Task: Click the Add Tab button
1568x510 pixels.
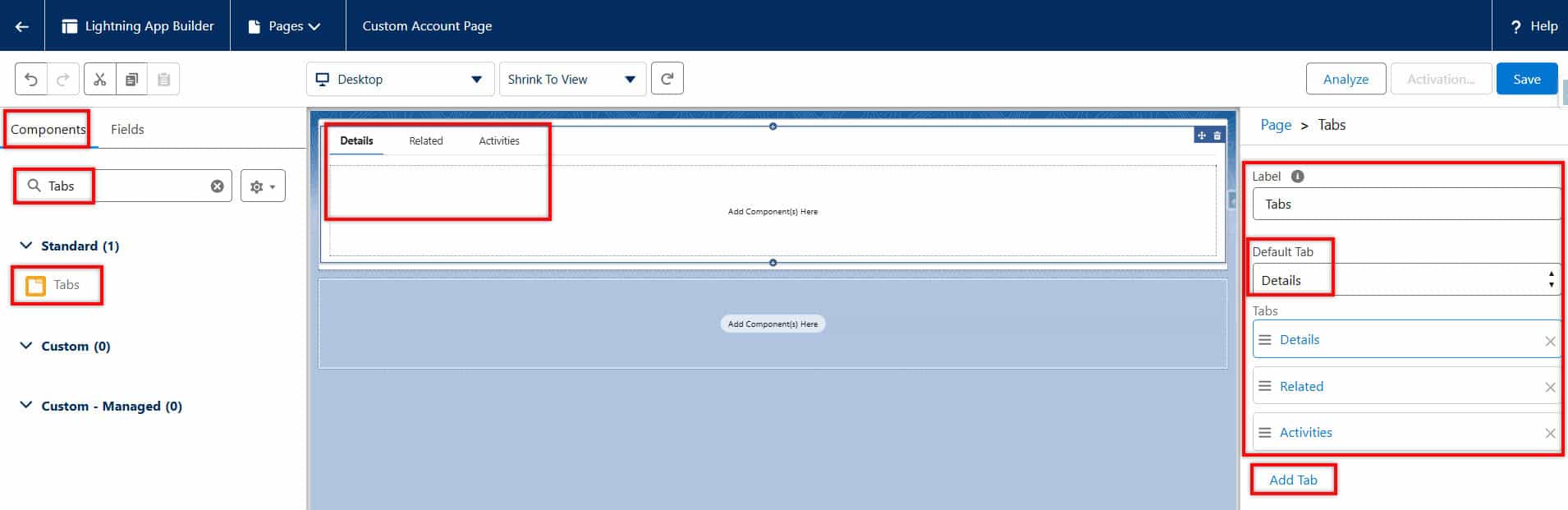Action: click(x=1293, y=480)
